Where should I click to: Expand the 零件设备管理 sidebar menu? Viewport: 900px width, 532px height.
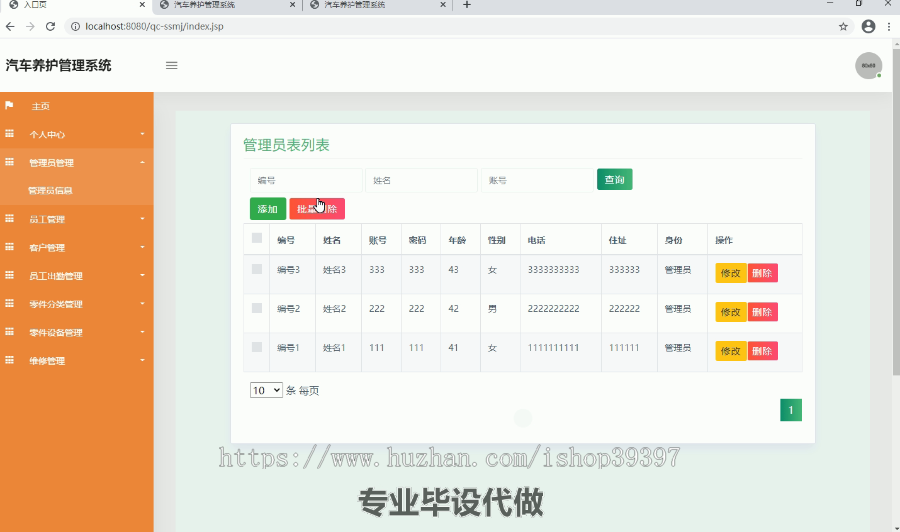pos(76,332)
